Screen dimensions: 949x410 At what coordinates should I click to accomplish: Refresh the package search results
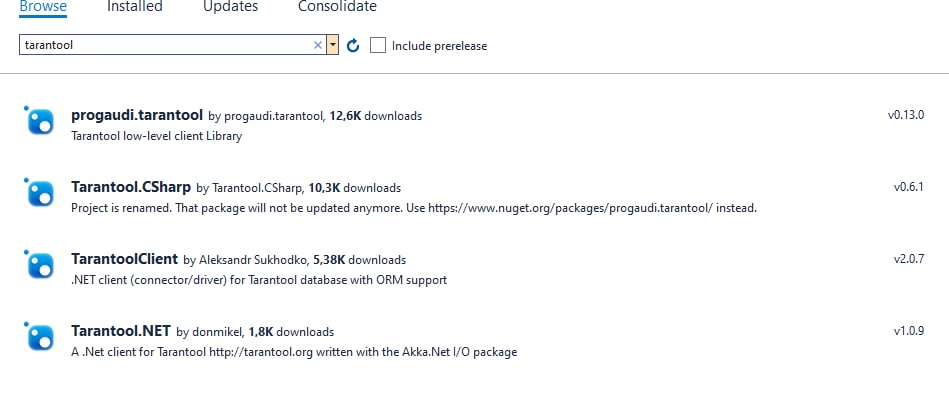353,45
